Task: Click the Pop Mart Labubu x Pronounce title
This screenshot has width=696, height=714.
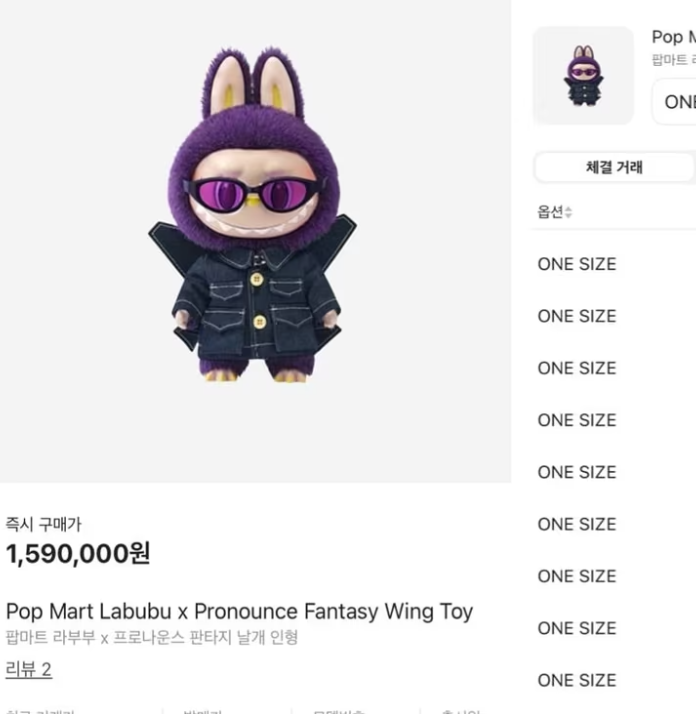Action: [239, 611]
